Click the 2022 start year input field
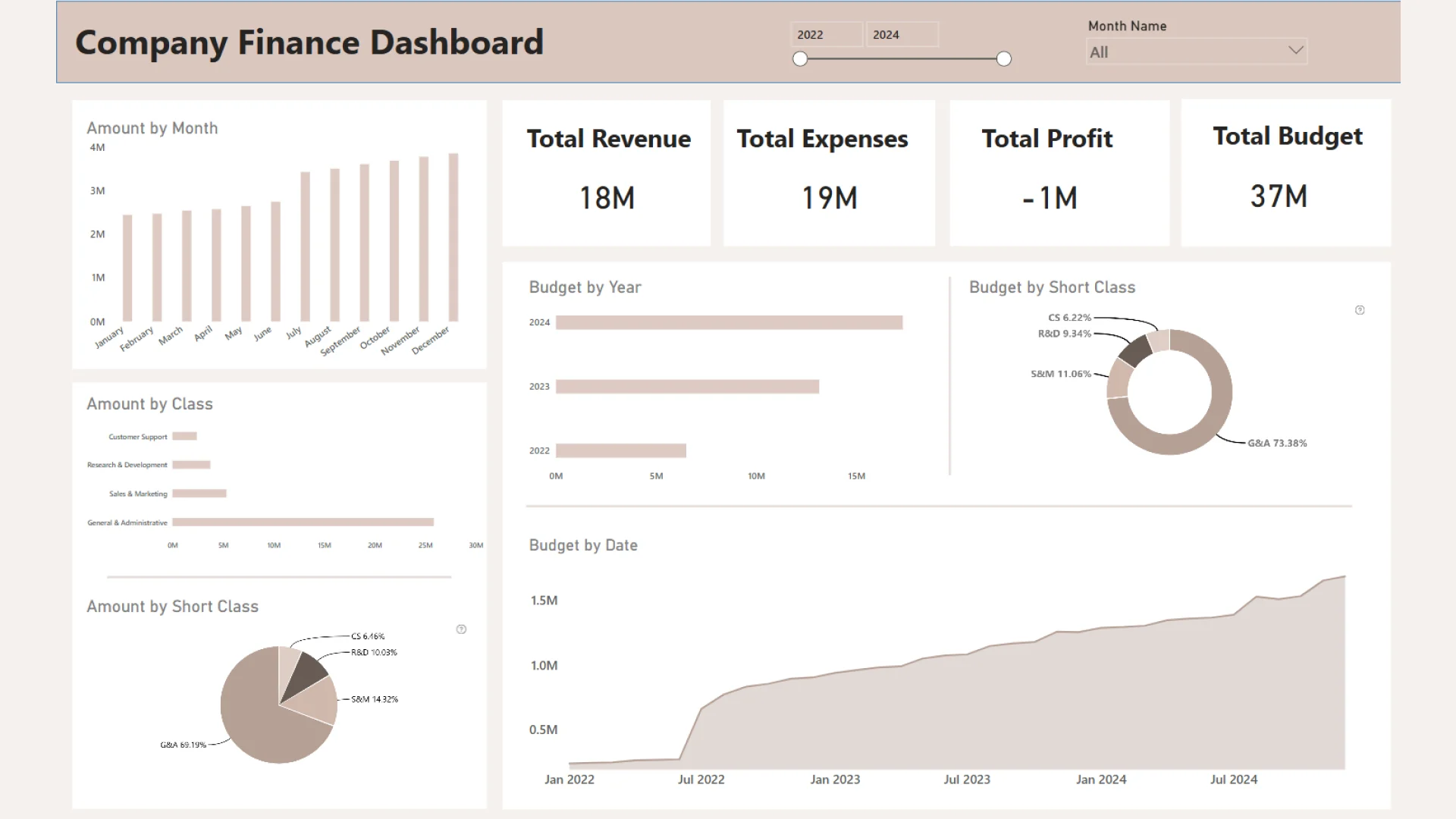 (826, 35)
